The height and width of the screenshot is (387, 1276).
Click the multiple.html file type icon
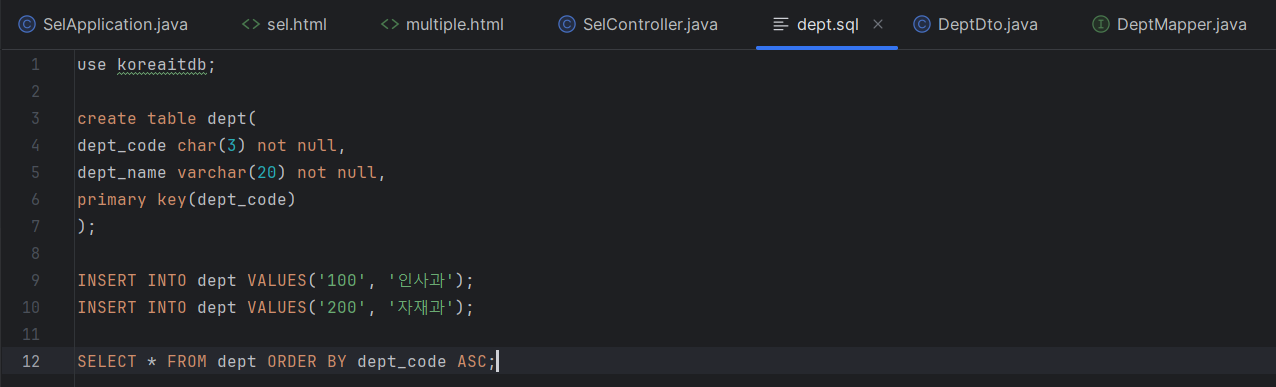coord(390,24)
